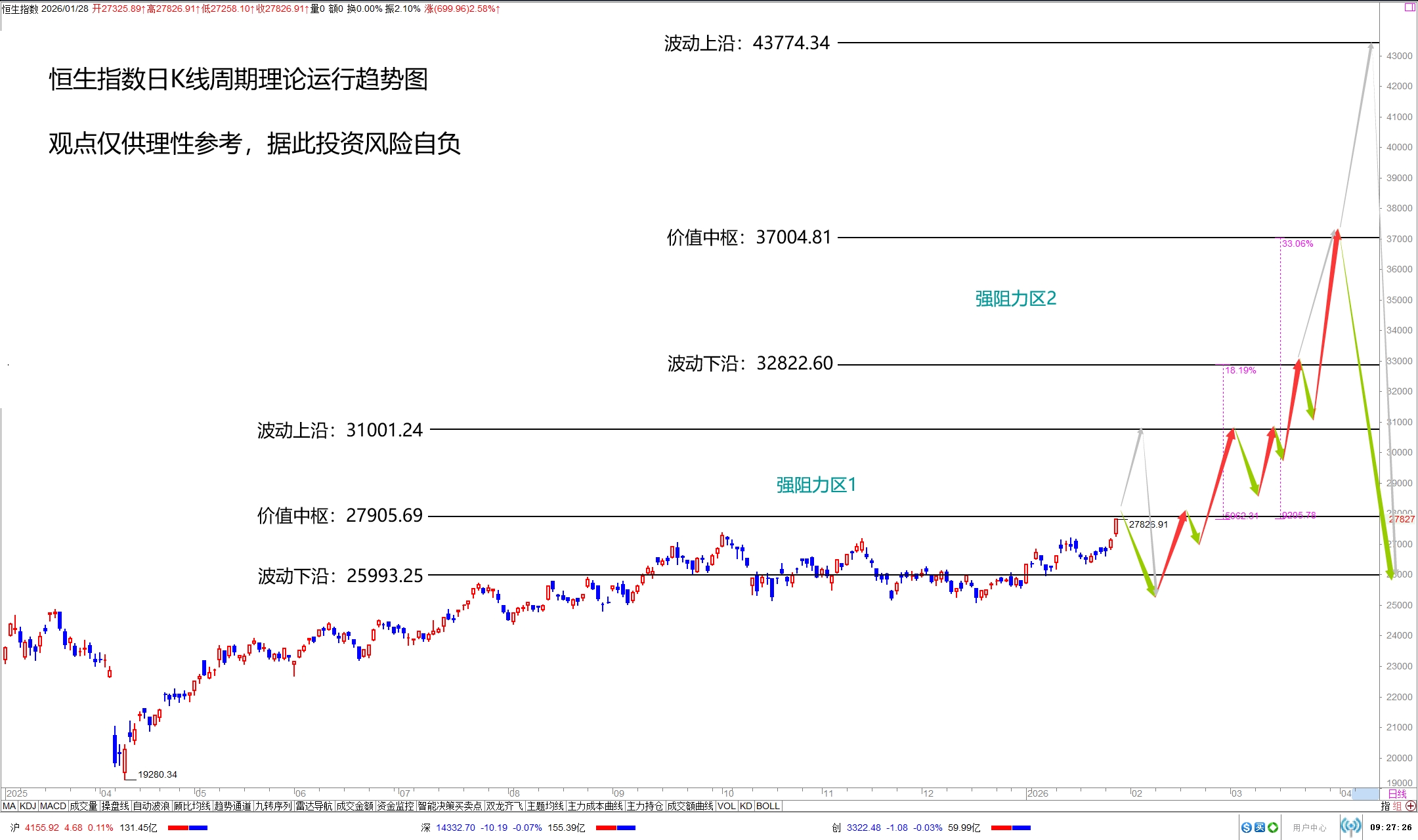Click the 27826.91 latest candle price label
The image size is (1418, 840).
coord(1148,524)
